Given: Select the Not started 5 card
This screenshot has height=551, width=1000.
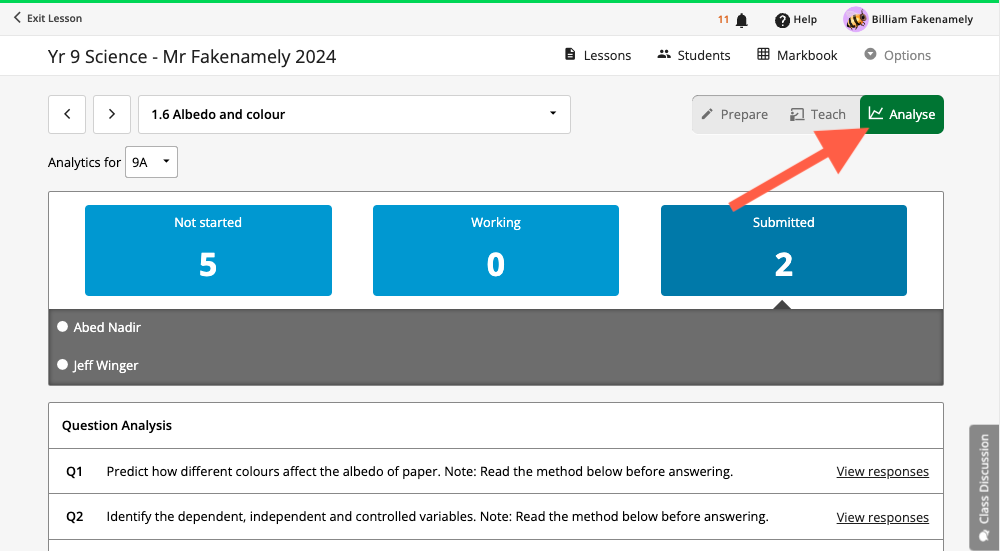Looking at the screenshot, I should (x=208, y=250).
